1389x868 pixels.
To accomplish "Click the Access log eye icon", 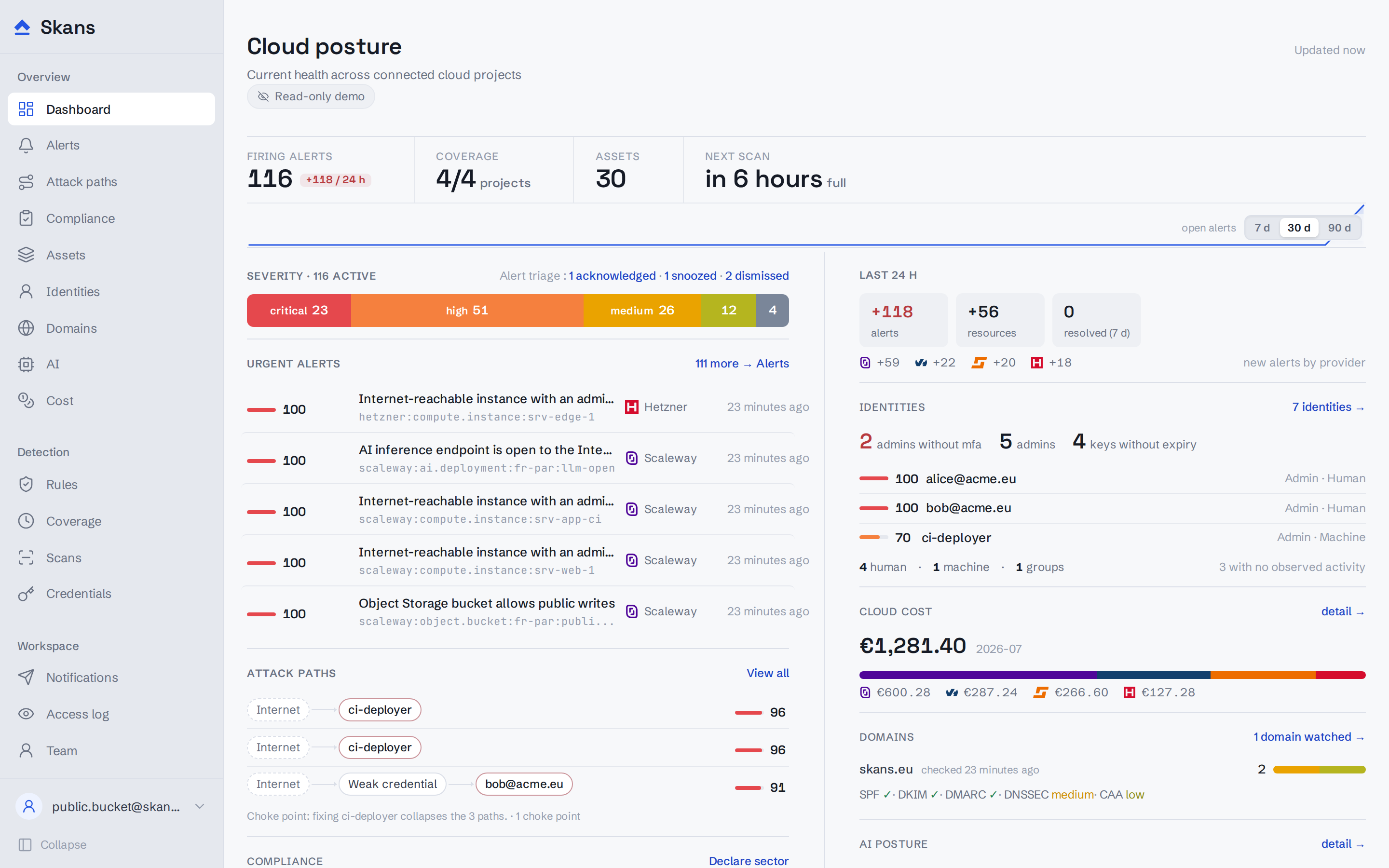I will click(26, 714).
